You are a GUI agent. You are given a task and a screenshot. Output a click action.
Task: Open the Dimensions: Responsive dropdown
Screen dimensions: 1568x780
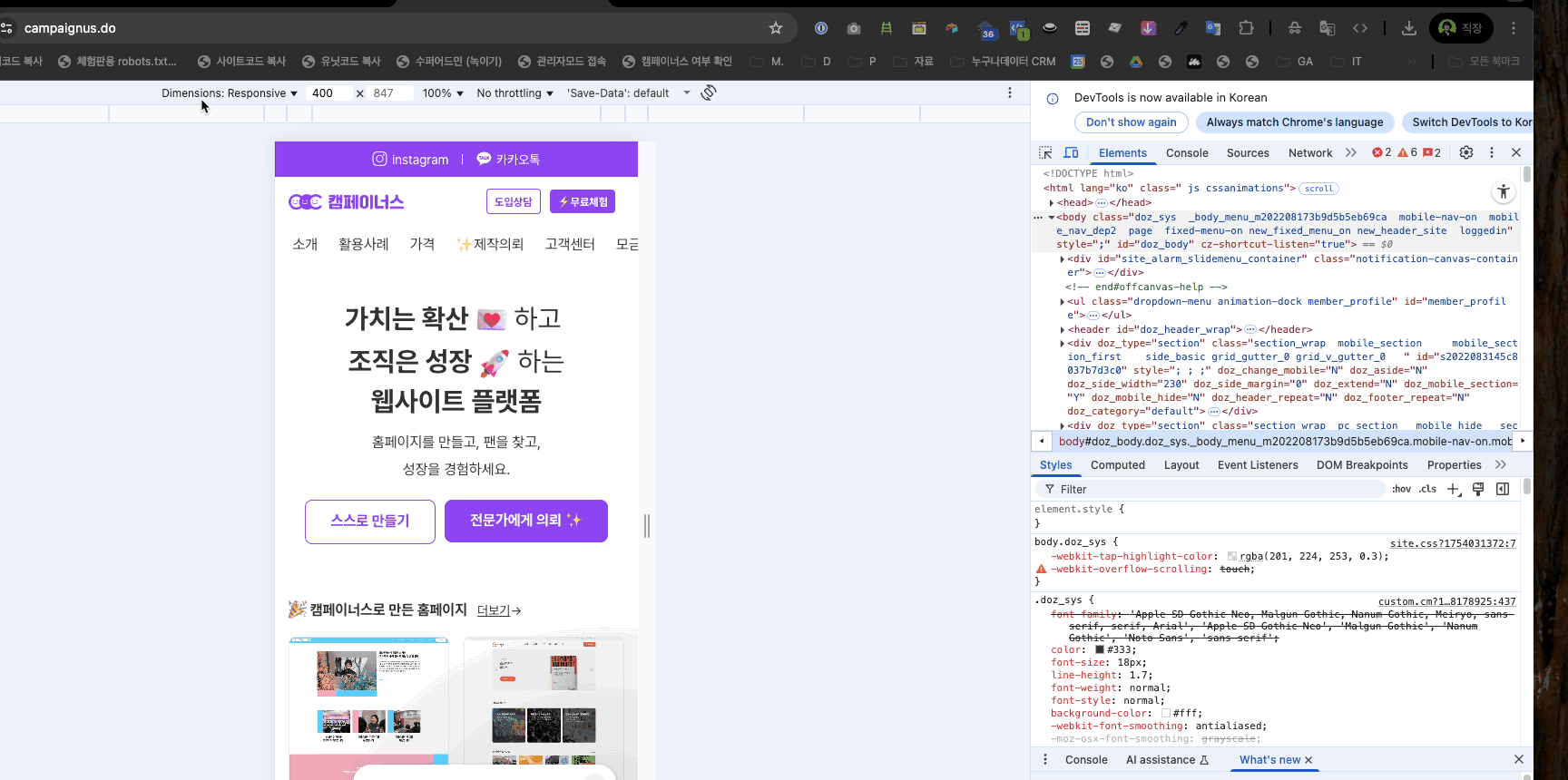[x=229, y=93]
